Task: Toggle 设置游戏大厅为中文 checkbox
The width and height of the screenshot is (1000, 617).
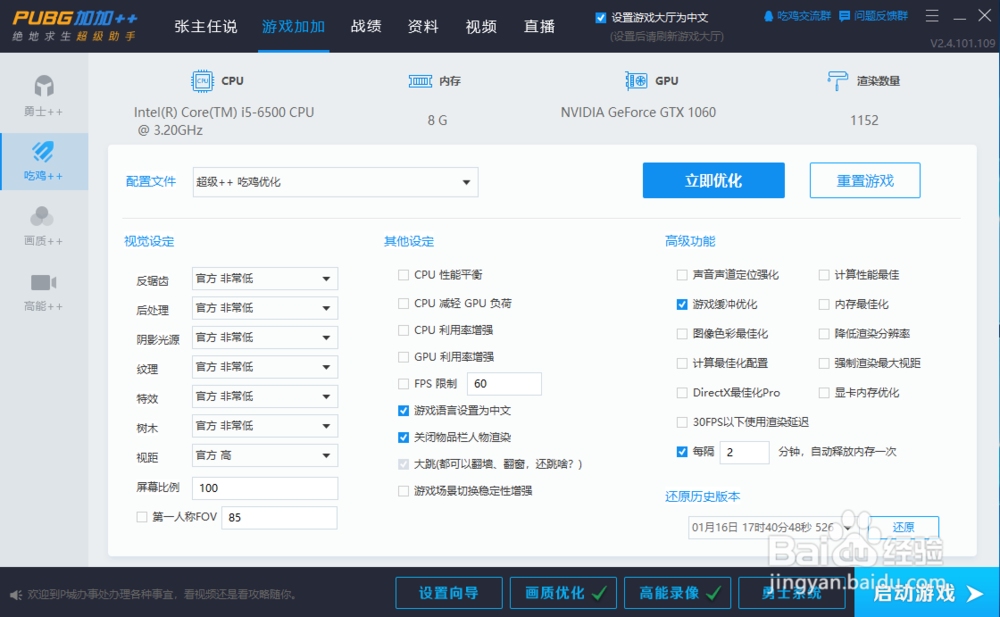Action: click(x=600, y=18)
